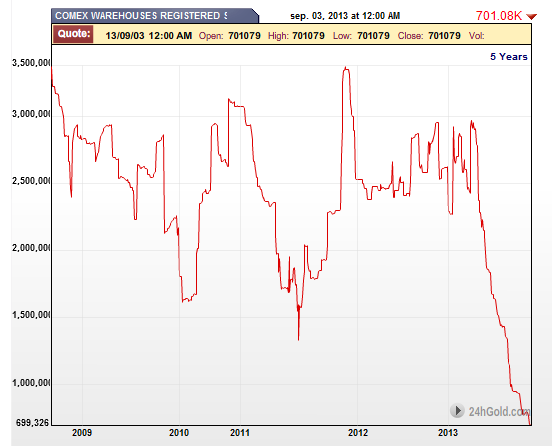Select the 5 Years range label
Image resolution: width=552 pixels, height=446 pixels.
point(509,56)
